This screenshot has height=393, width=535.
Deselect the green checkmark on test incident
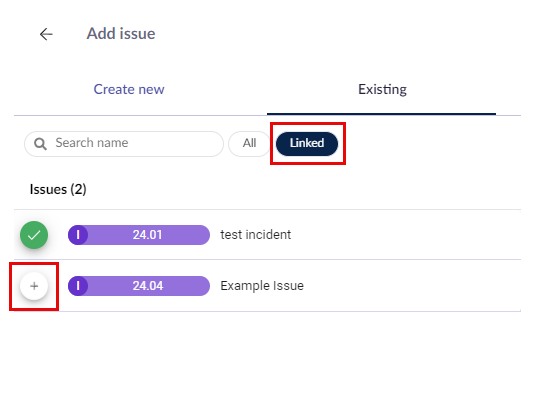[34, 235]
